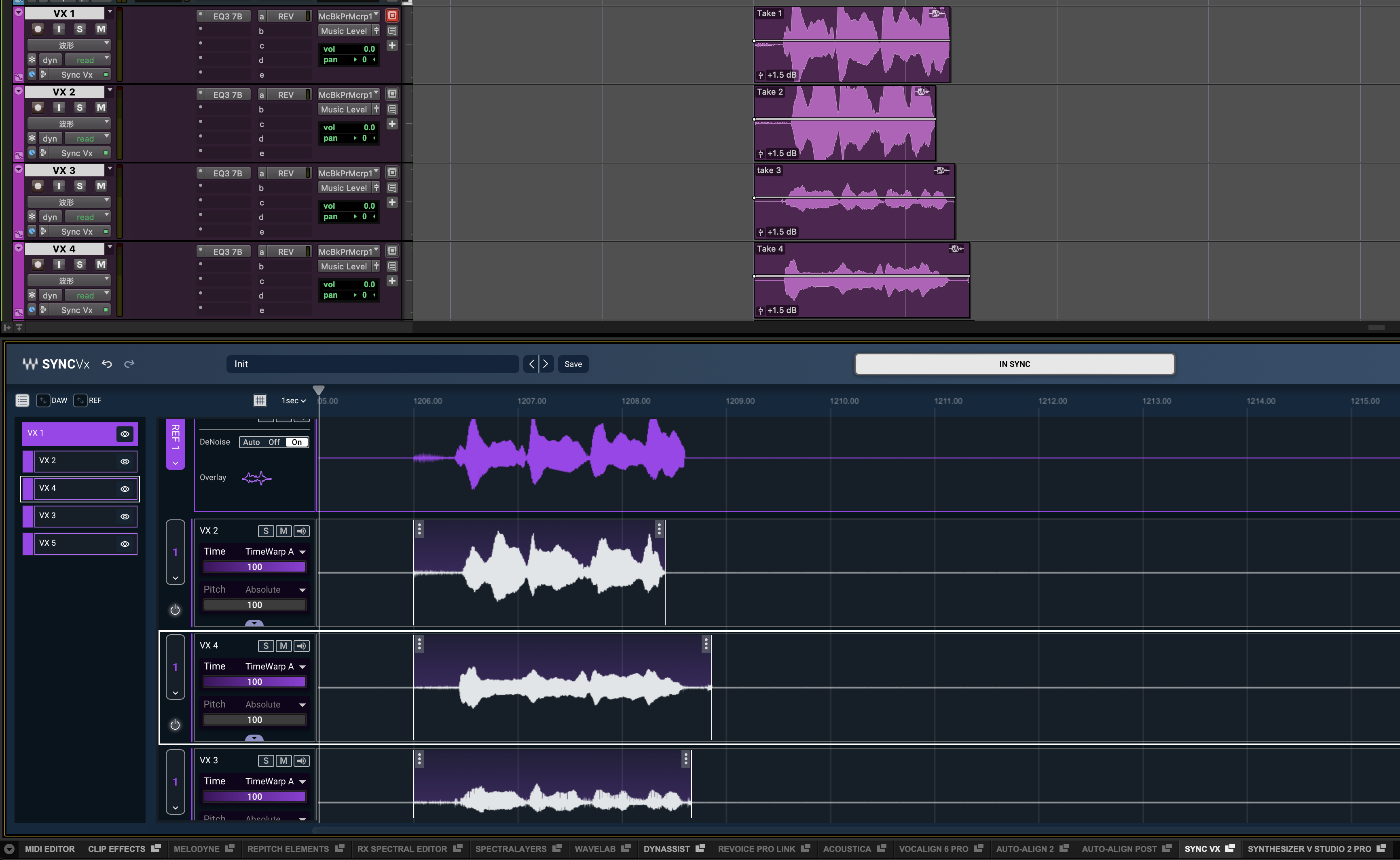The height and width of the screenshot is (860, 1400).
Task: Mute the VX 2 Pro Tools track
Action: click(101, 108)
